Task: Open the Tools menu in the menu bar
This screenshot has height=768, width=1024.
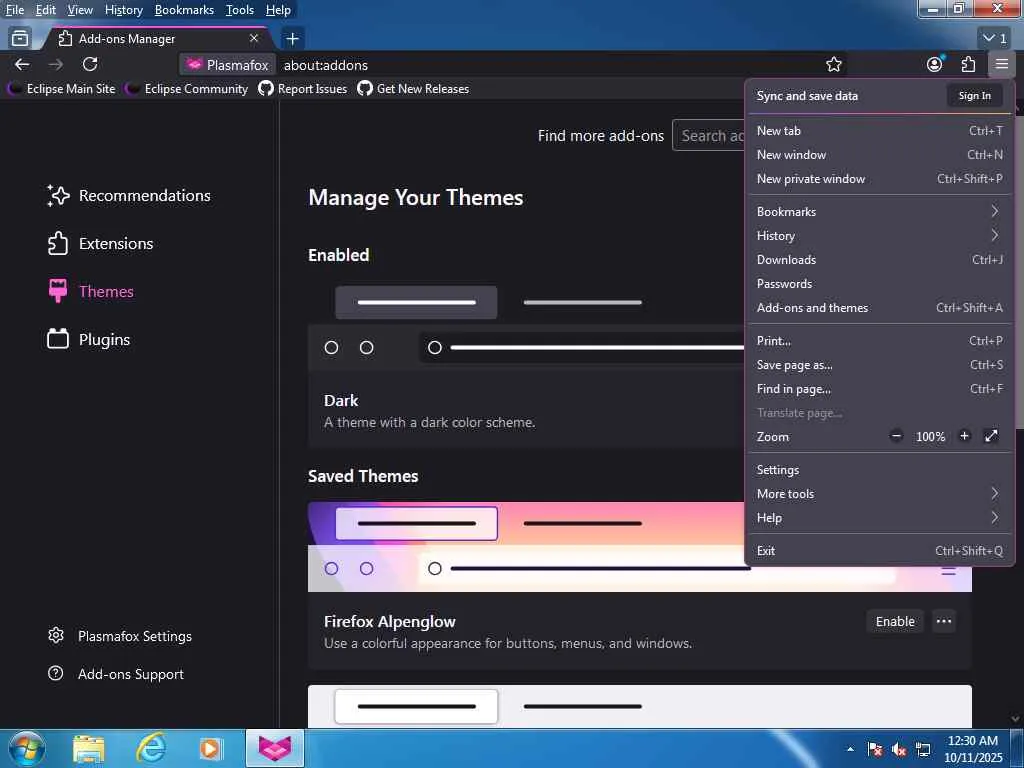Action: [x=240, y=10]
